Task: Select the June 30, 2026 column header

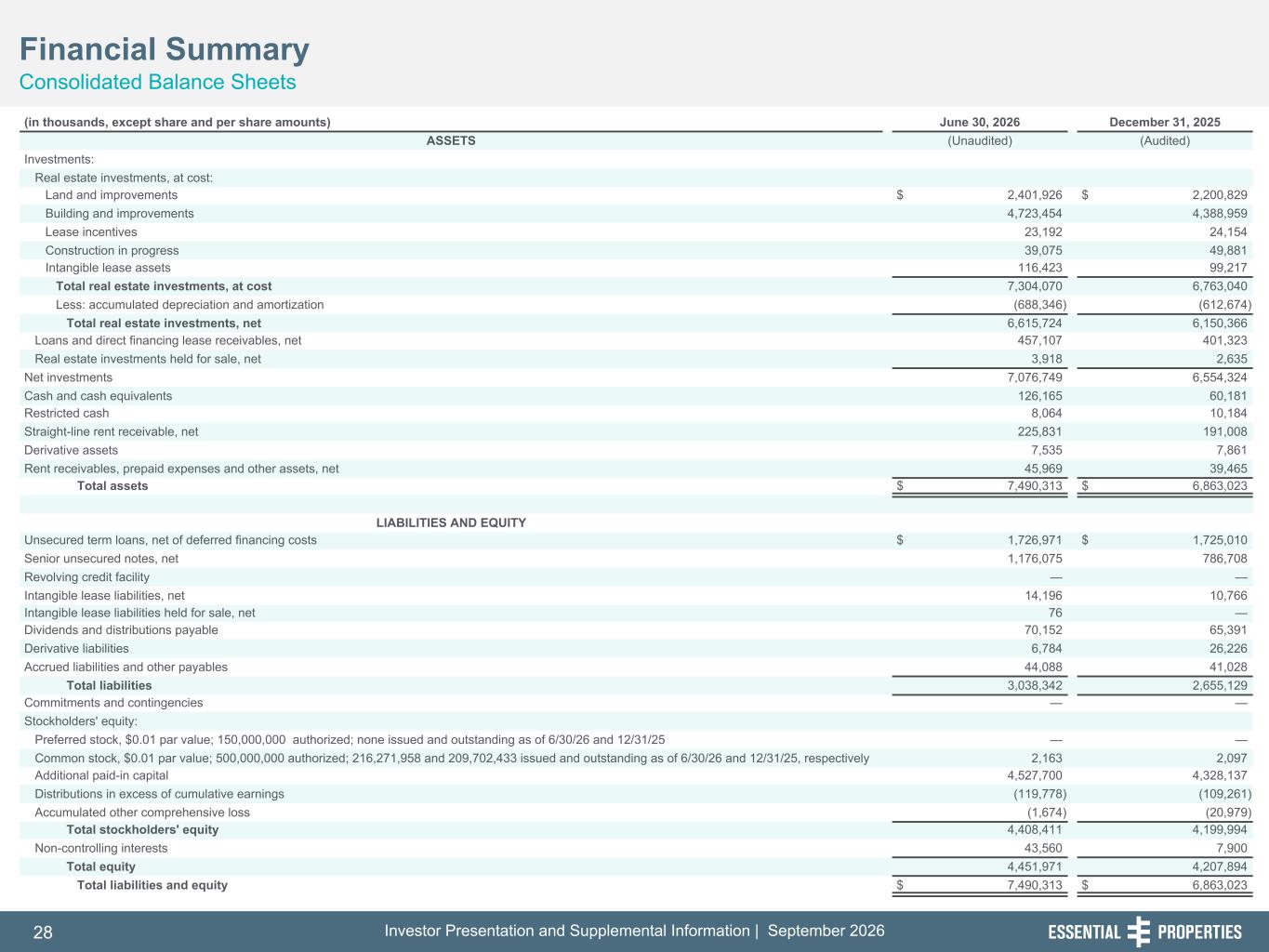Action: click(x=980, y=123)
